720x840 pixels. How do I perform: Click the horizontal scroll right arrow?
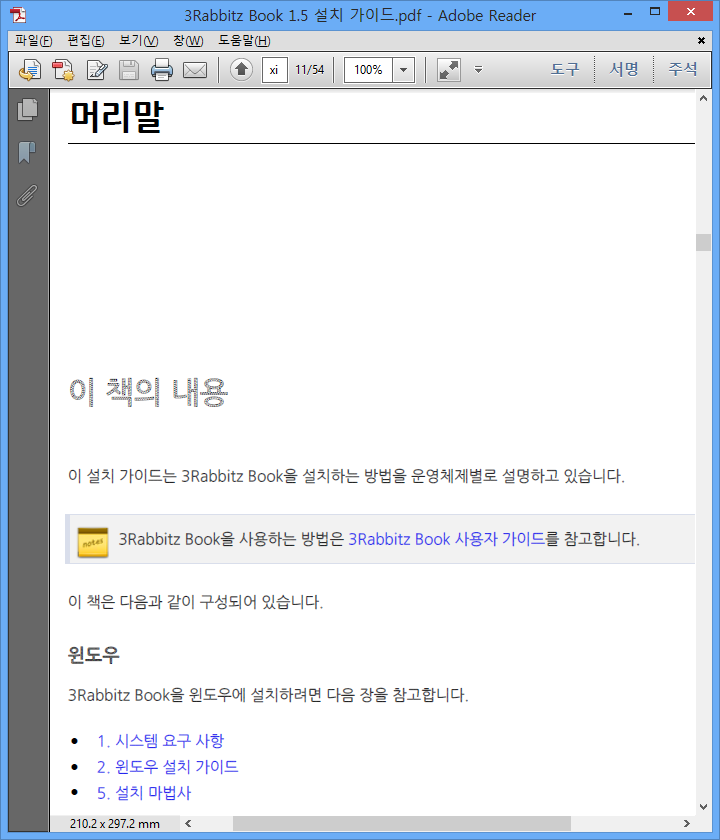click(687, 823)
